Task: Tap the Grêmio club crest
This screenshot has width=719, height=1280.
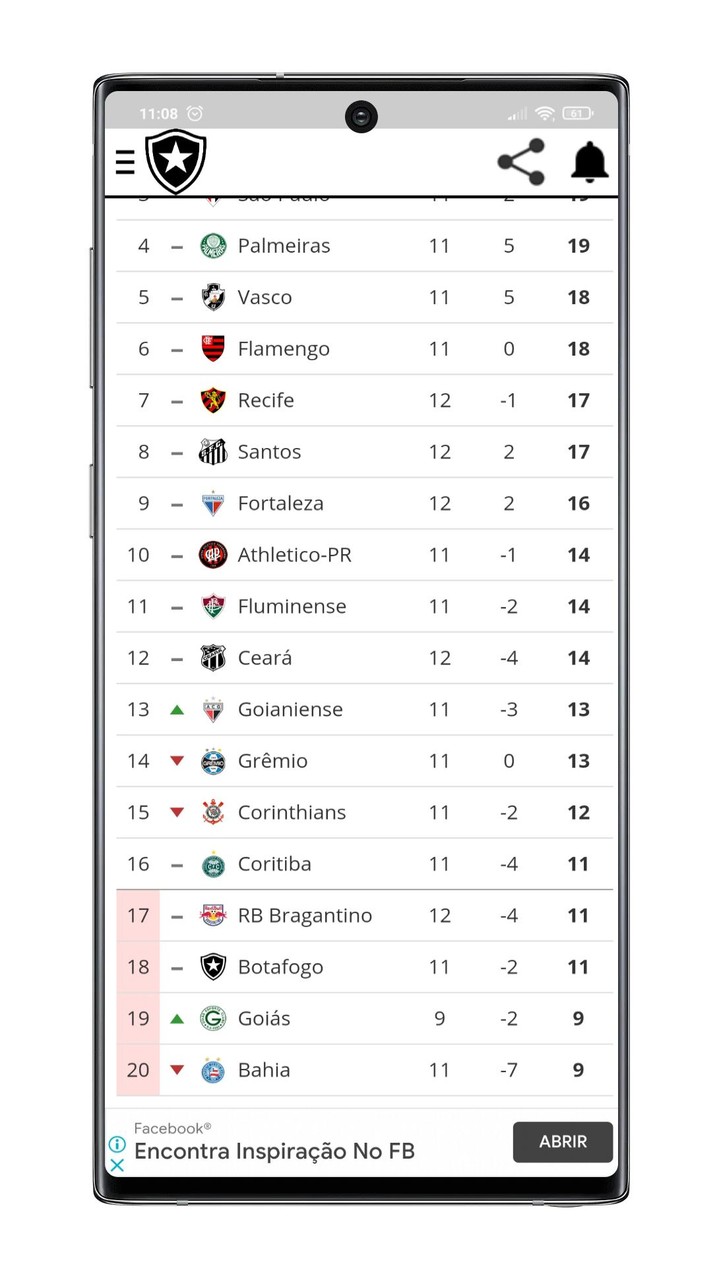Action: [213, 761]
